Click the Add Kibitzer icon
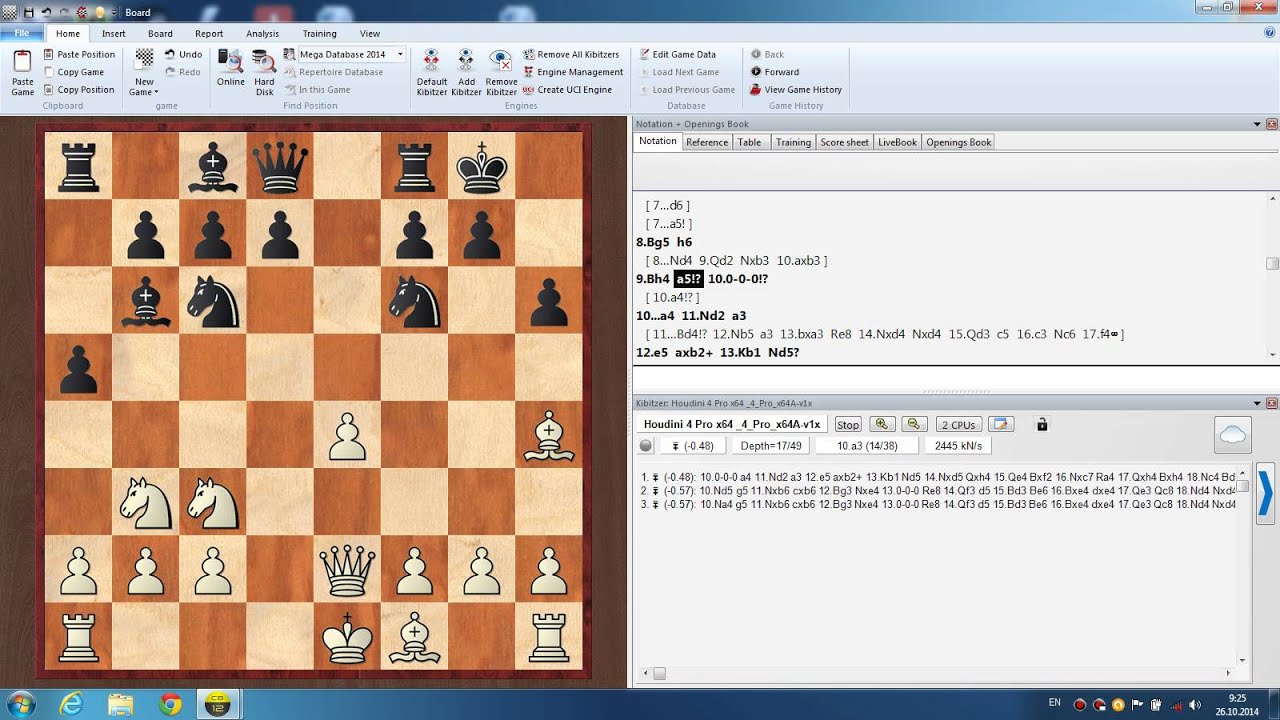Viewport: 1280px width, 720px height. (x=466, y=72)
